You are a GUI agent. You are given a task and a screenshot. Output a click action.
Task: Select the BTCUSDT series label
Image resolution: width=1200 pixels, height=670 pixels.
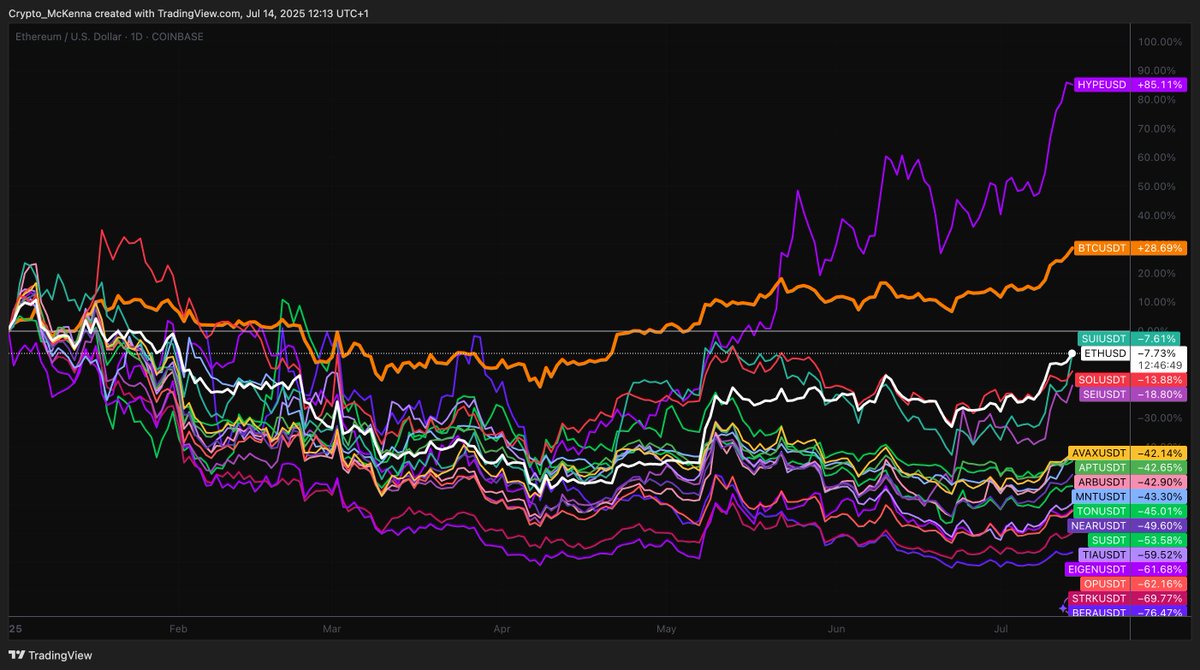[1101, 247]
